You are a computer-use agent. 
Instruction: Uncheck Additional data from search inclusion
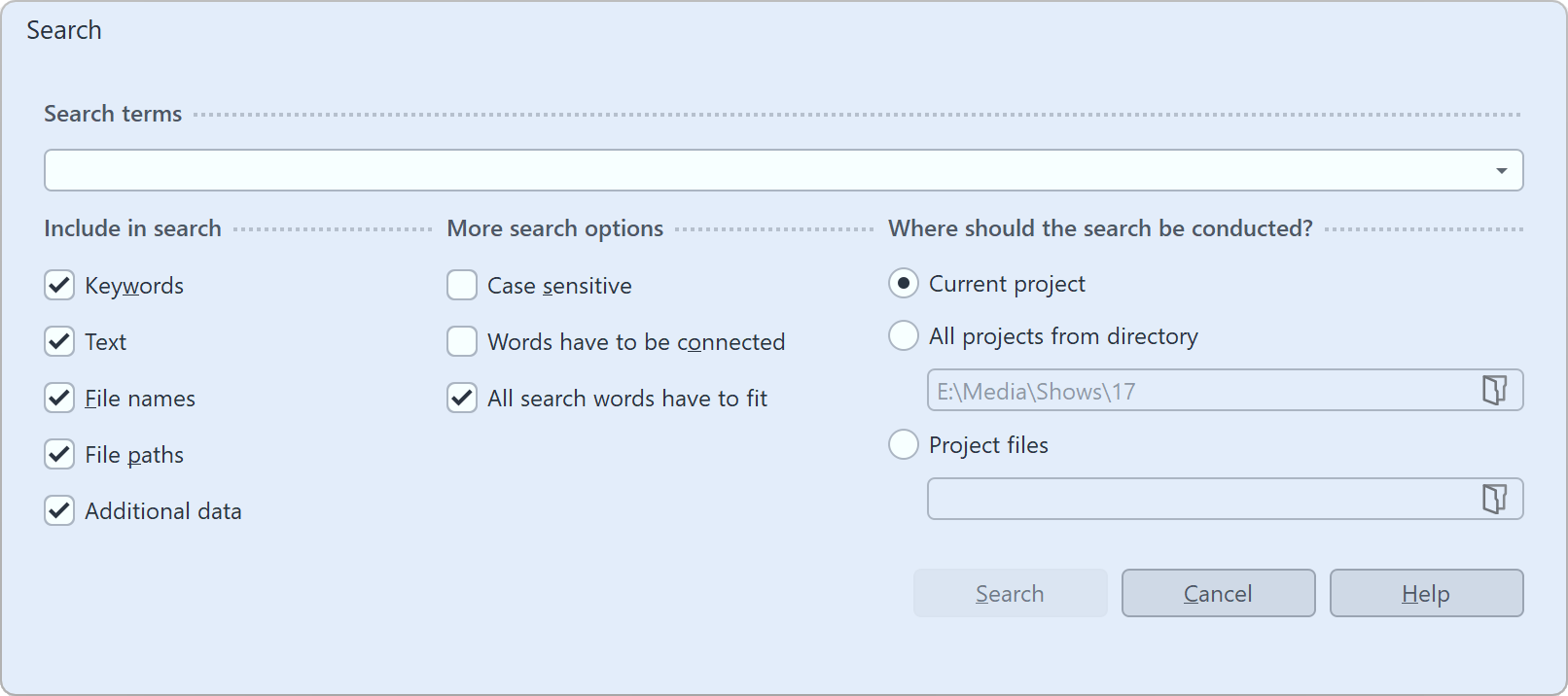coord(58,510)
